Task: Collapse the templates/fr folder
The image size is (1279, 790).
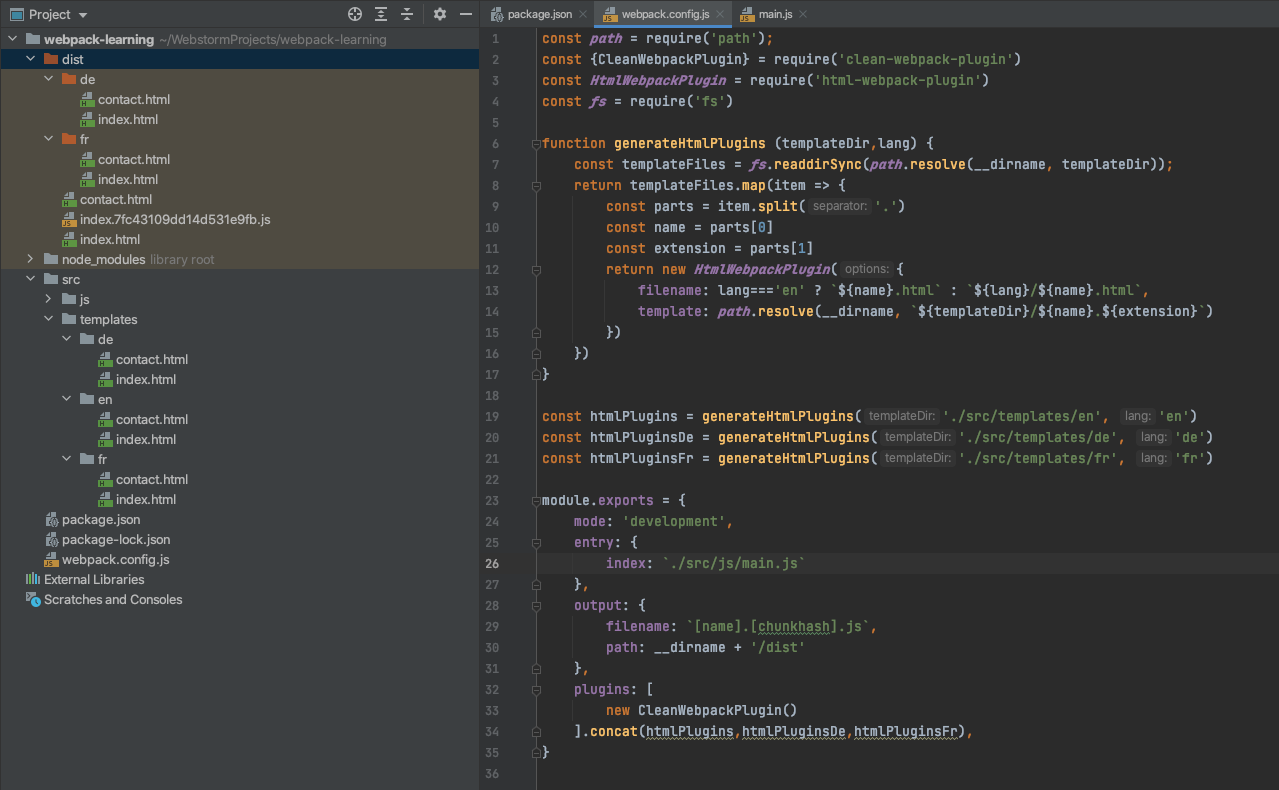Action: point(67,460)
